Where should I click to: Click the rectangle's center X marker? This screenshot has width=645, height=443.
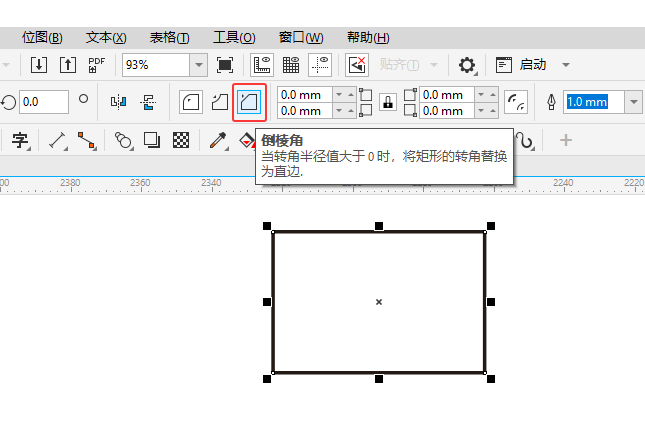pyautogui.click(x=379, y=302)
